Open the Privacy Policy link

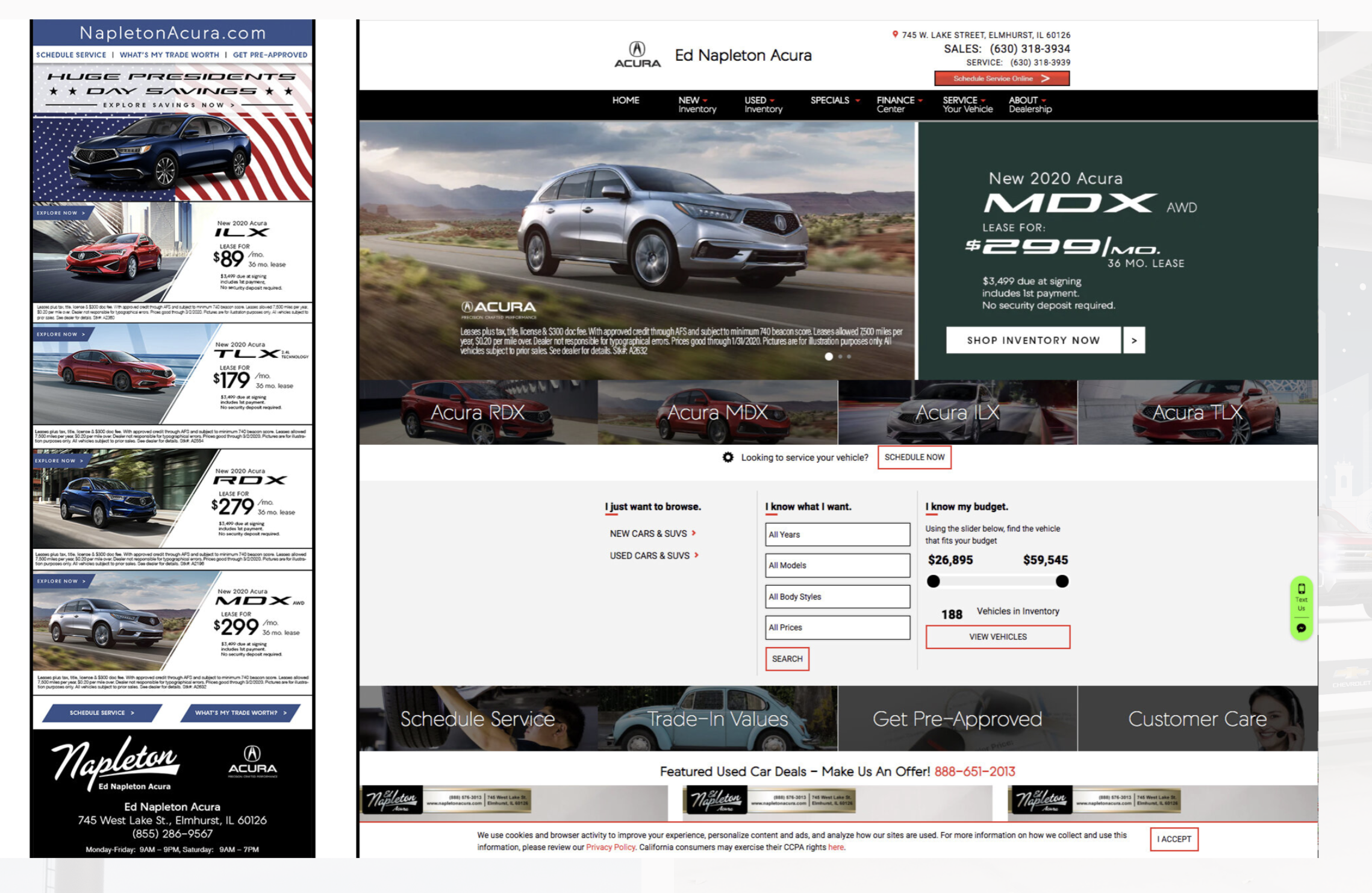tap(610, 847)
